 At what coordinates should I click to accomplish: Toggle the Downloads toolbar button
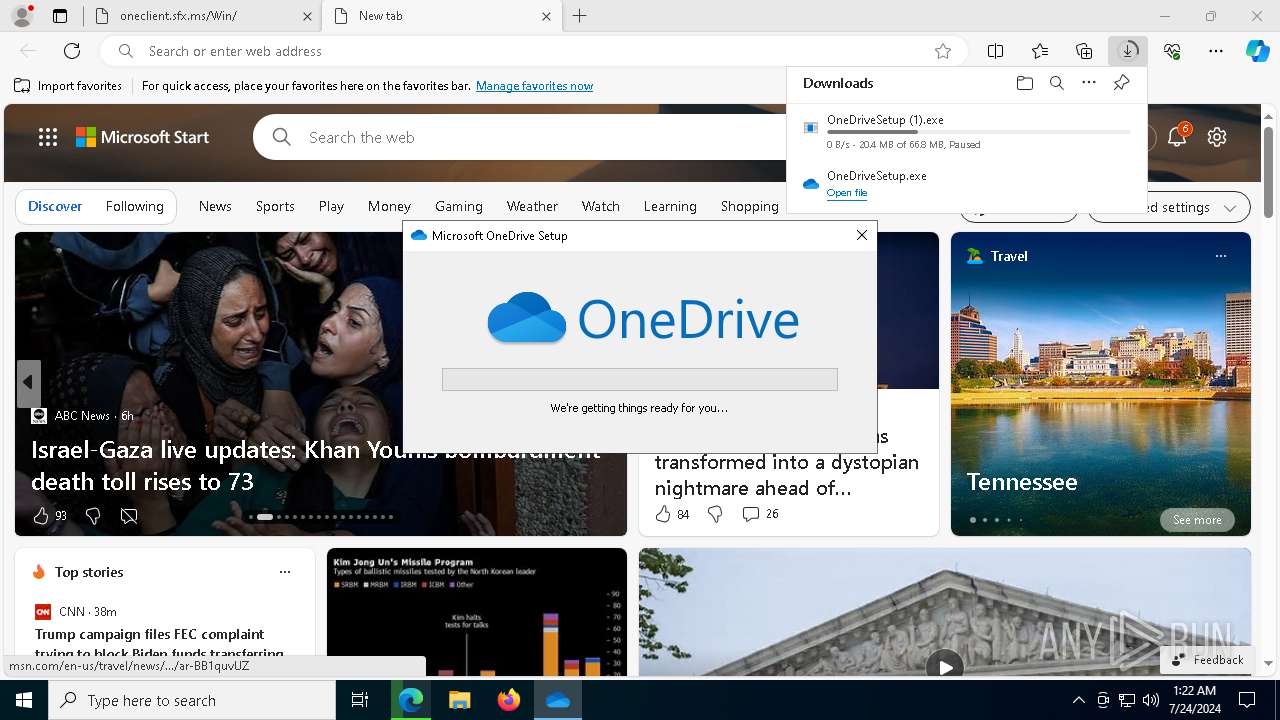click(x=1128, y=51)
